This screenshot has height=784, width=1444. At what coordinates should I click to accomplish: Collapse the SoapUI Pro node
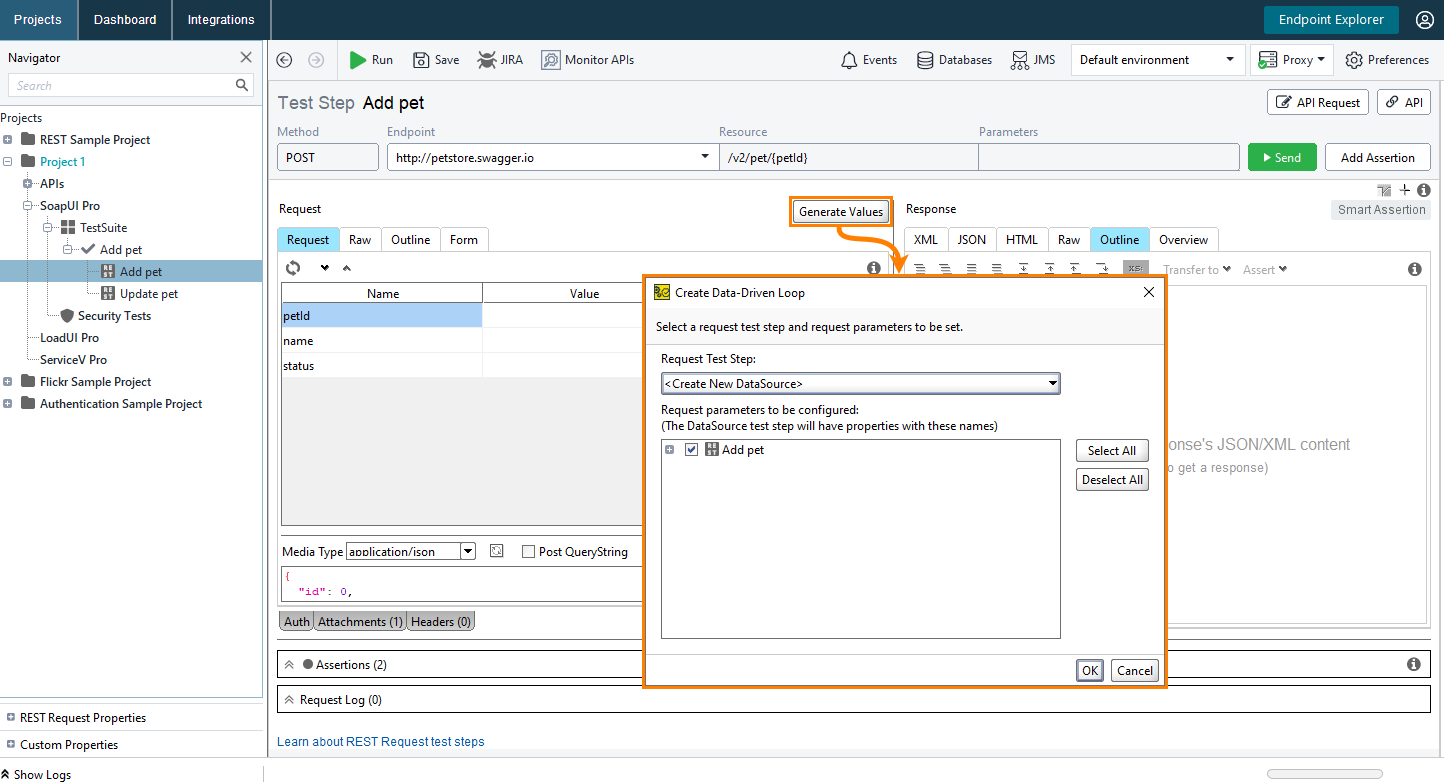(x=28, y=206)
